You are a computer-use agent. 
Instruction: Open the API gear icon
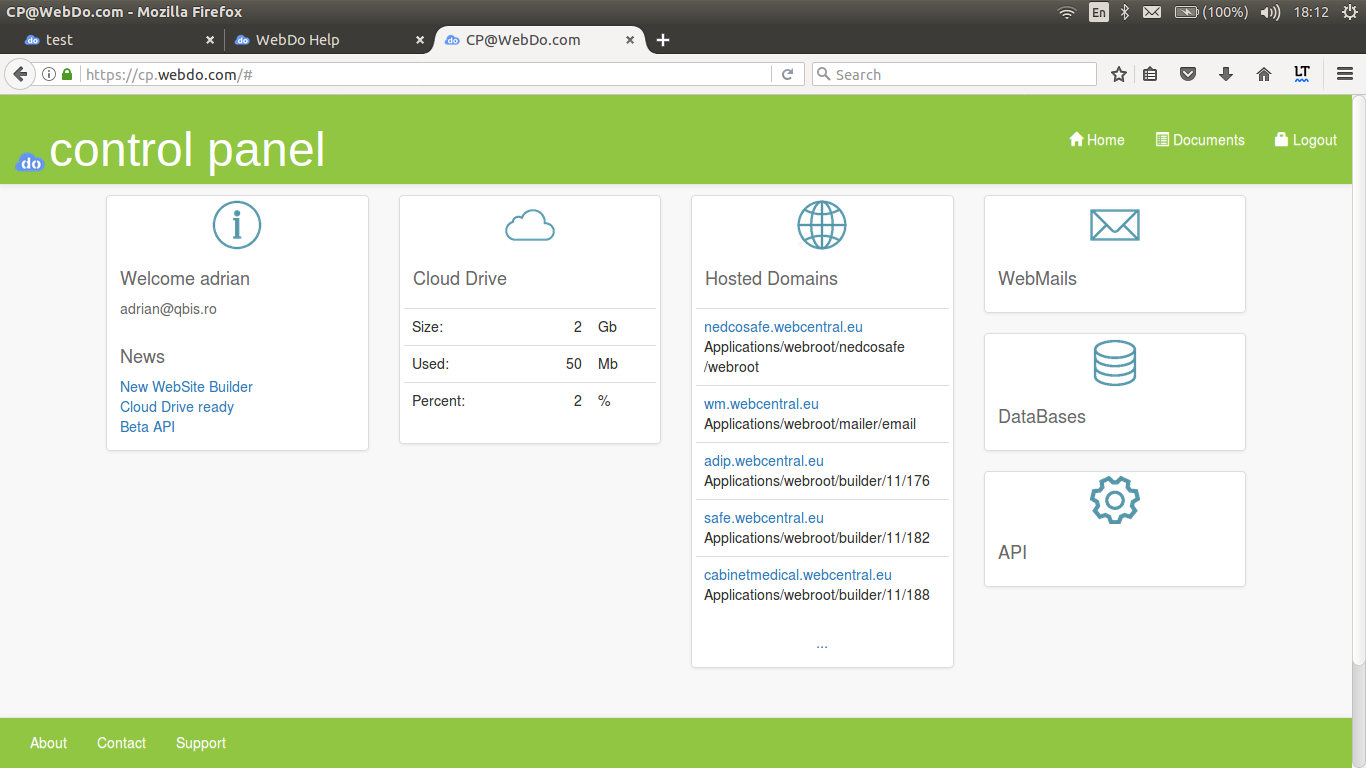click(x=1115, y=500)
